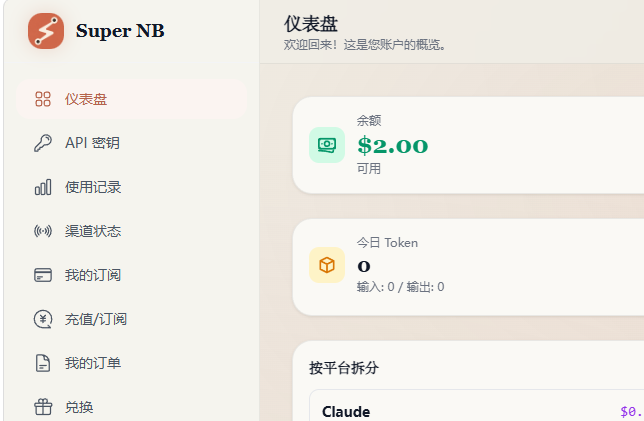This screenshot has height=421, width=644.
Task: Click the yellow token cube icon
Action: coord(327,265)
